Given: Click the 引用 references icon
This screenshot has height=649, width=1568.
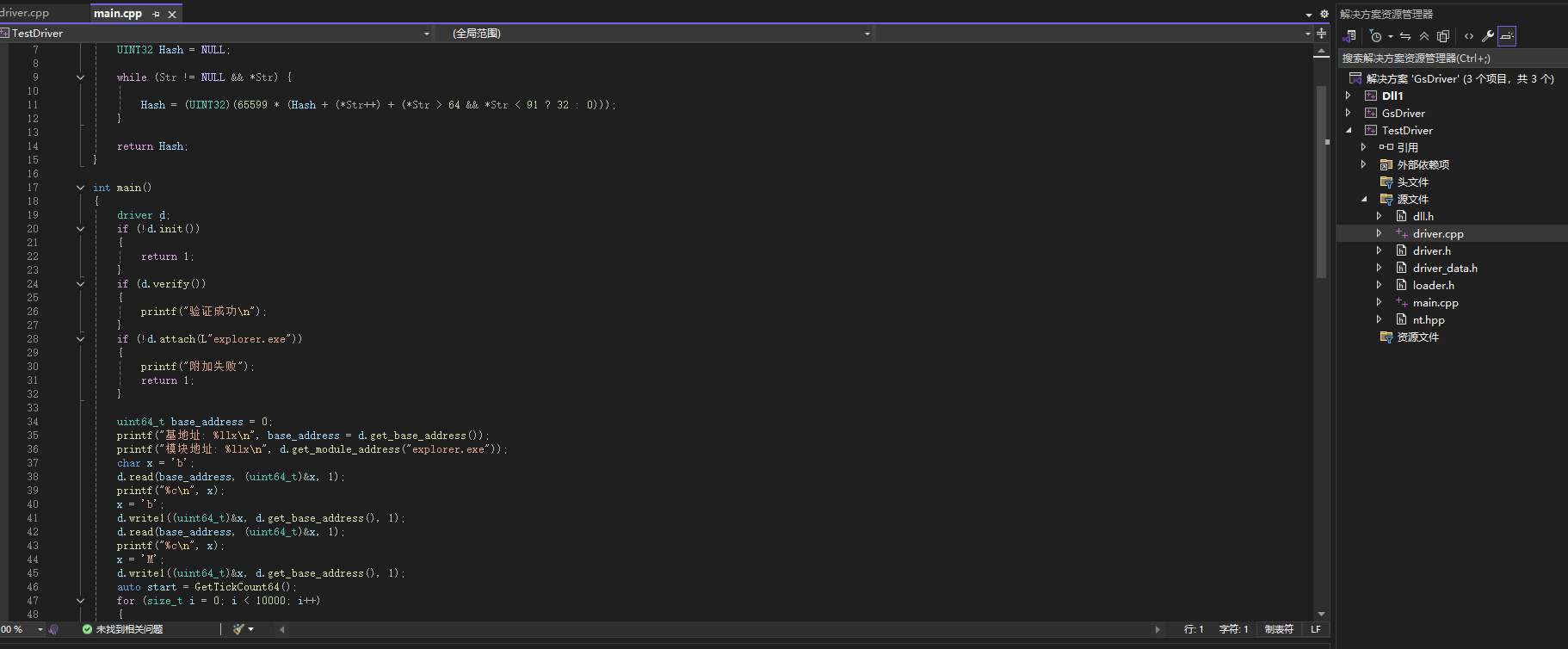Looking at the screenshot, I should click(1386, 147).
